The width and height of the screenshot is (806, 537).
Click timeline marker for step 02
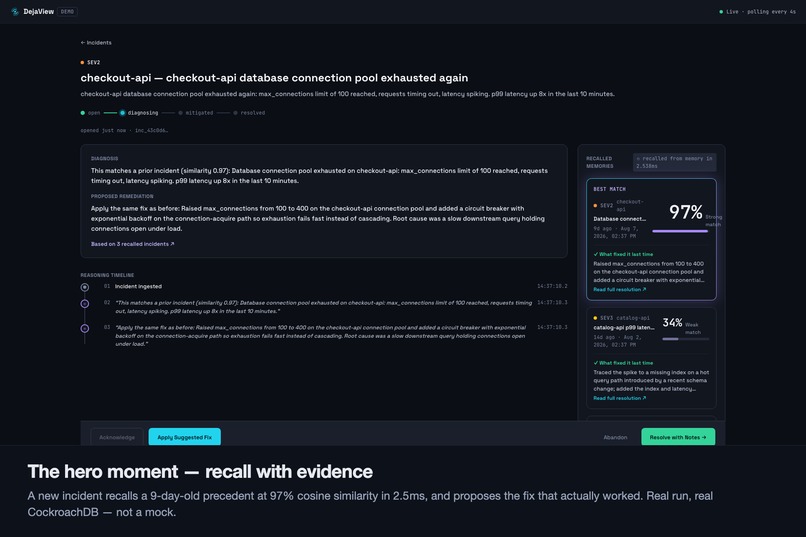pyautogui.click(x=85, y=304)
